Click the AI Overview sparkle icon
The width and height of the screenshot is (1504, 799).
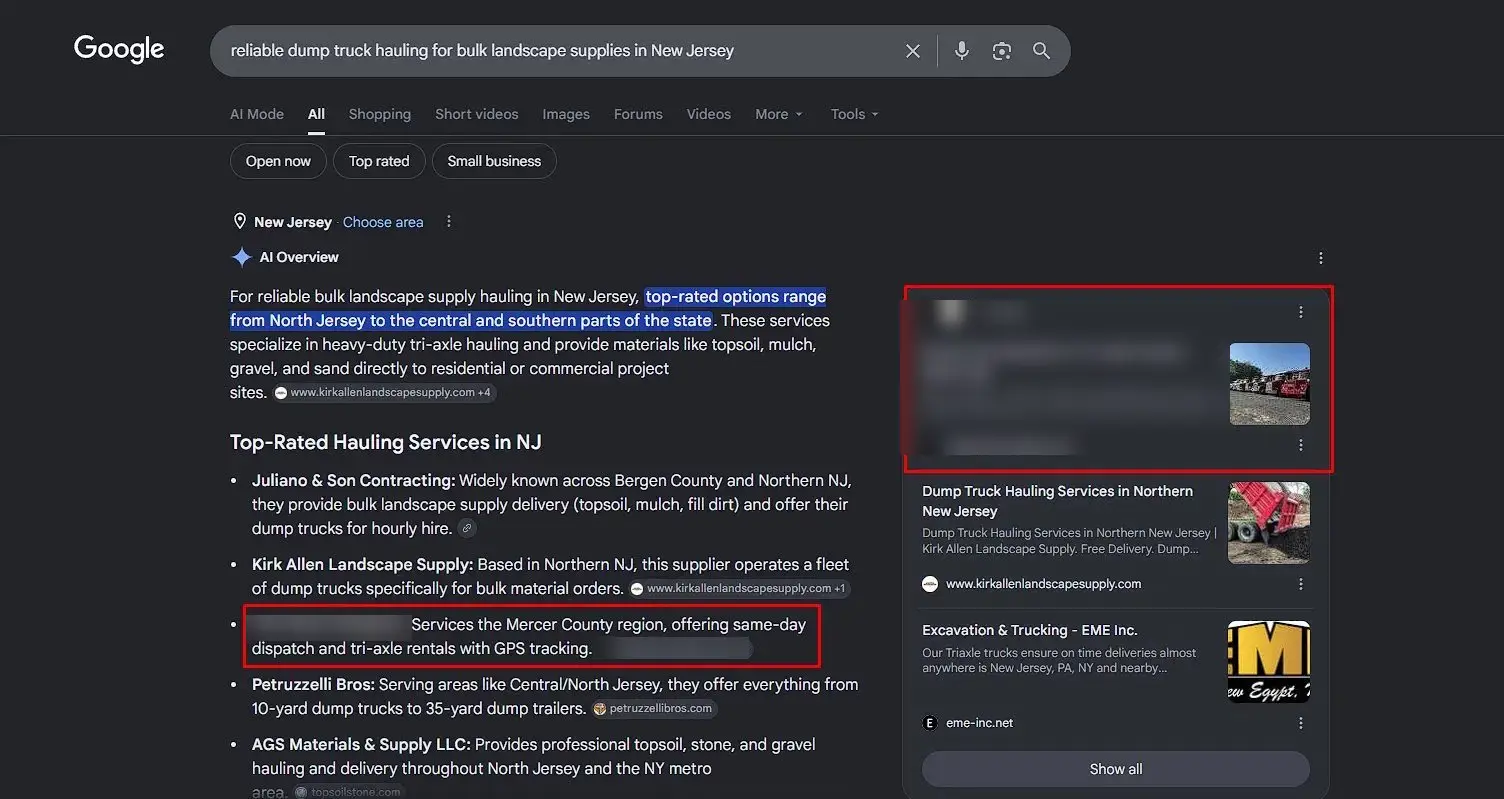point(241,257)
